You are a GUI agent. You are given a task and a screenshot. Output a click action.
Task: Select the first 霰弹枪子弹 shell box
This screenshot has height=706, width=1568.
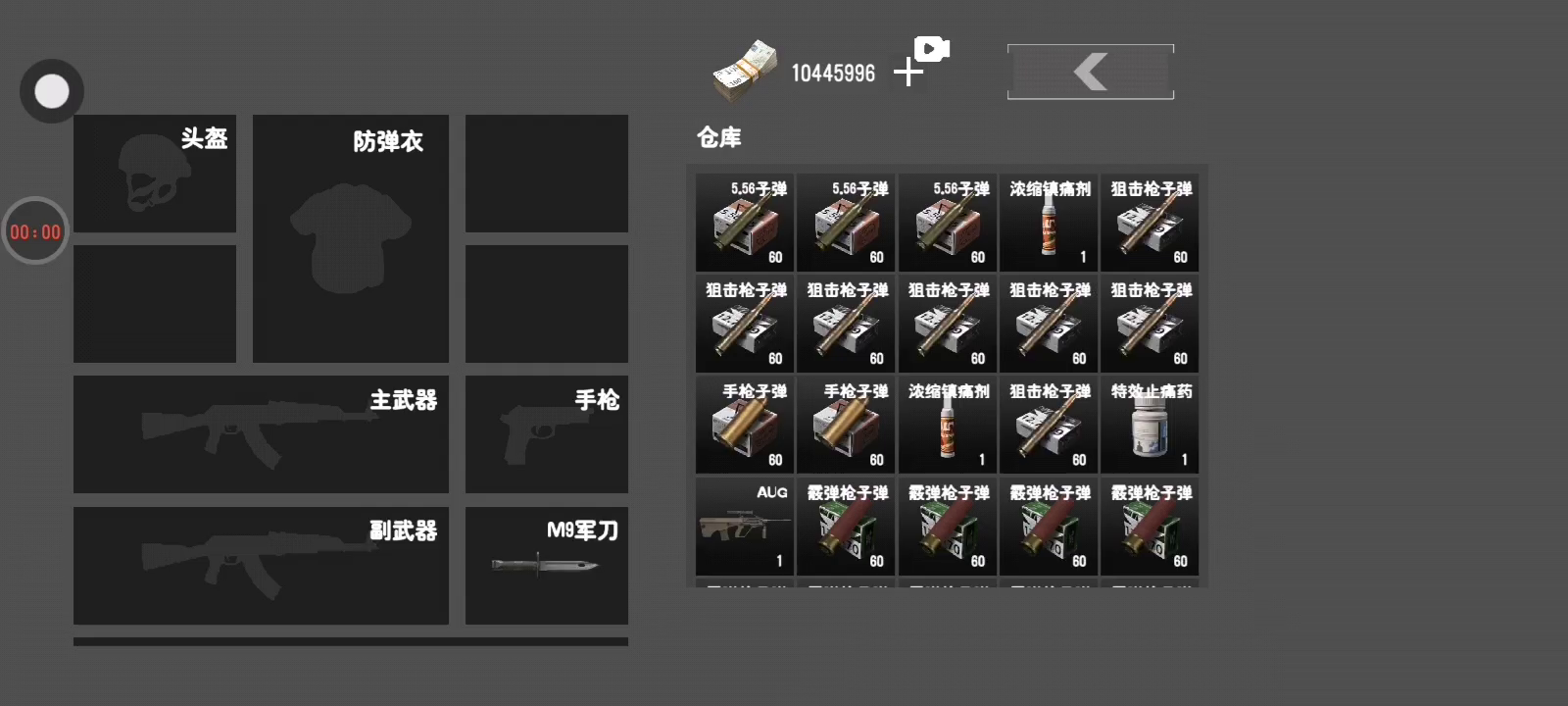pos(846,527)
